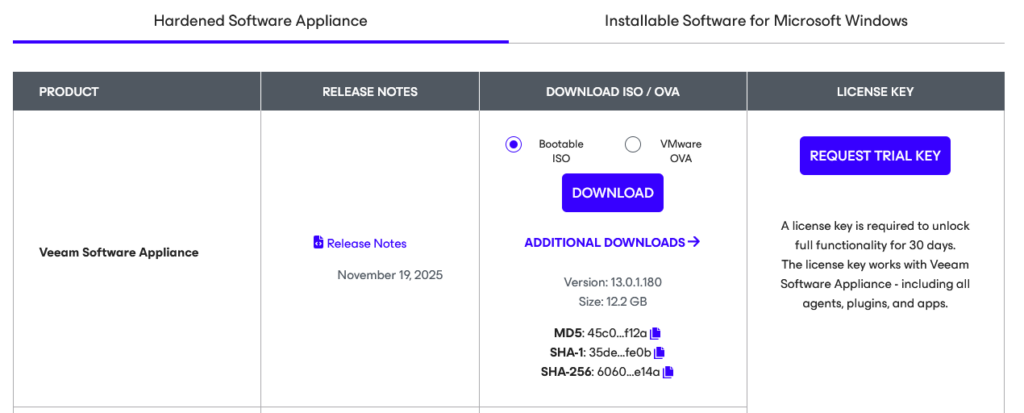
Task: Copy the MD5 checksum using its copy icon
Action: tap(656, 333)
